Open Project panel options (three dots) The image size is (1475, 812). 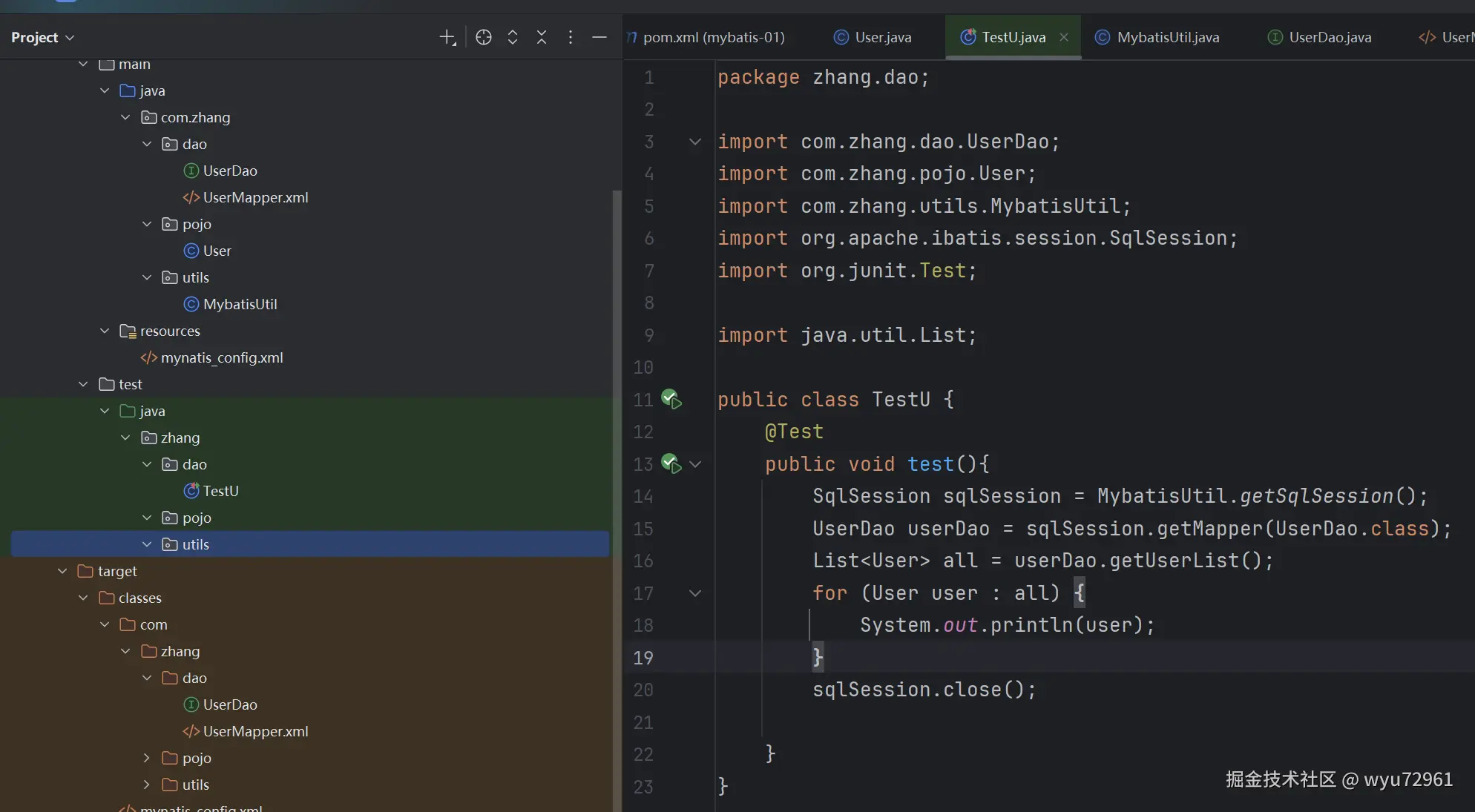(x=571, y=37)
